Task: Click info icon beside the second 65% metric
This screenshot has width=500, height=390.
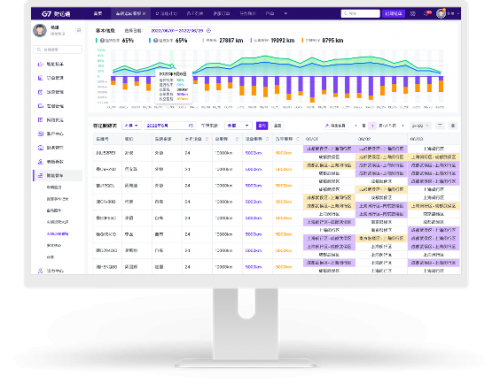Action: coord(156,40)
